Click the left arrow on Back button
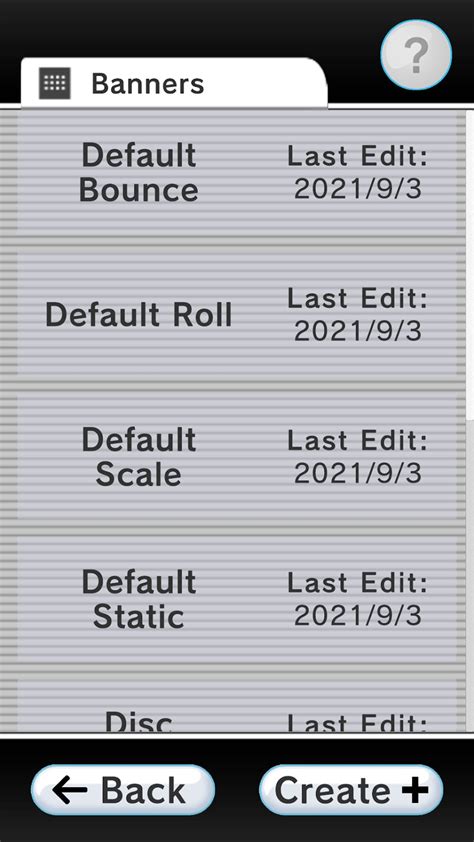The width and height of the screenshot is (474, 842). [70, 790]
